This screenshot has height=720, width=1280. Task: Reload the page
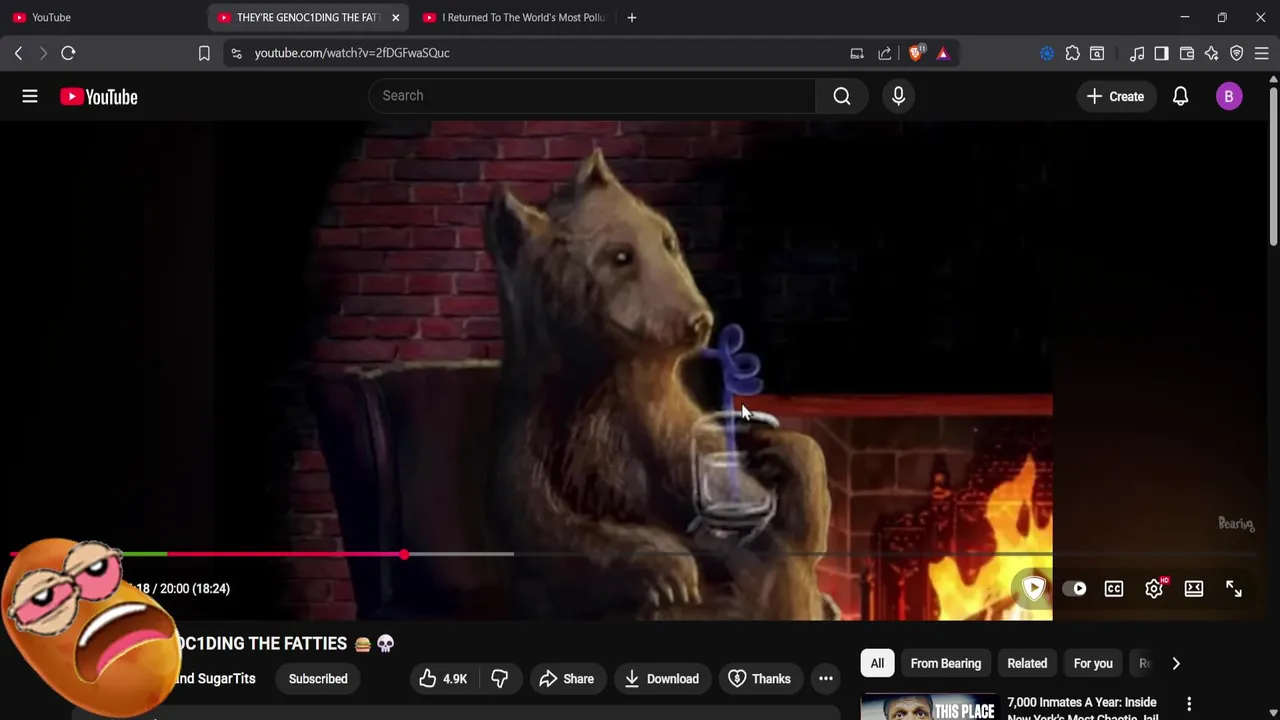(x=68, y=53)
